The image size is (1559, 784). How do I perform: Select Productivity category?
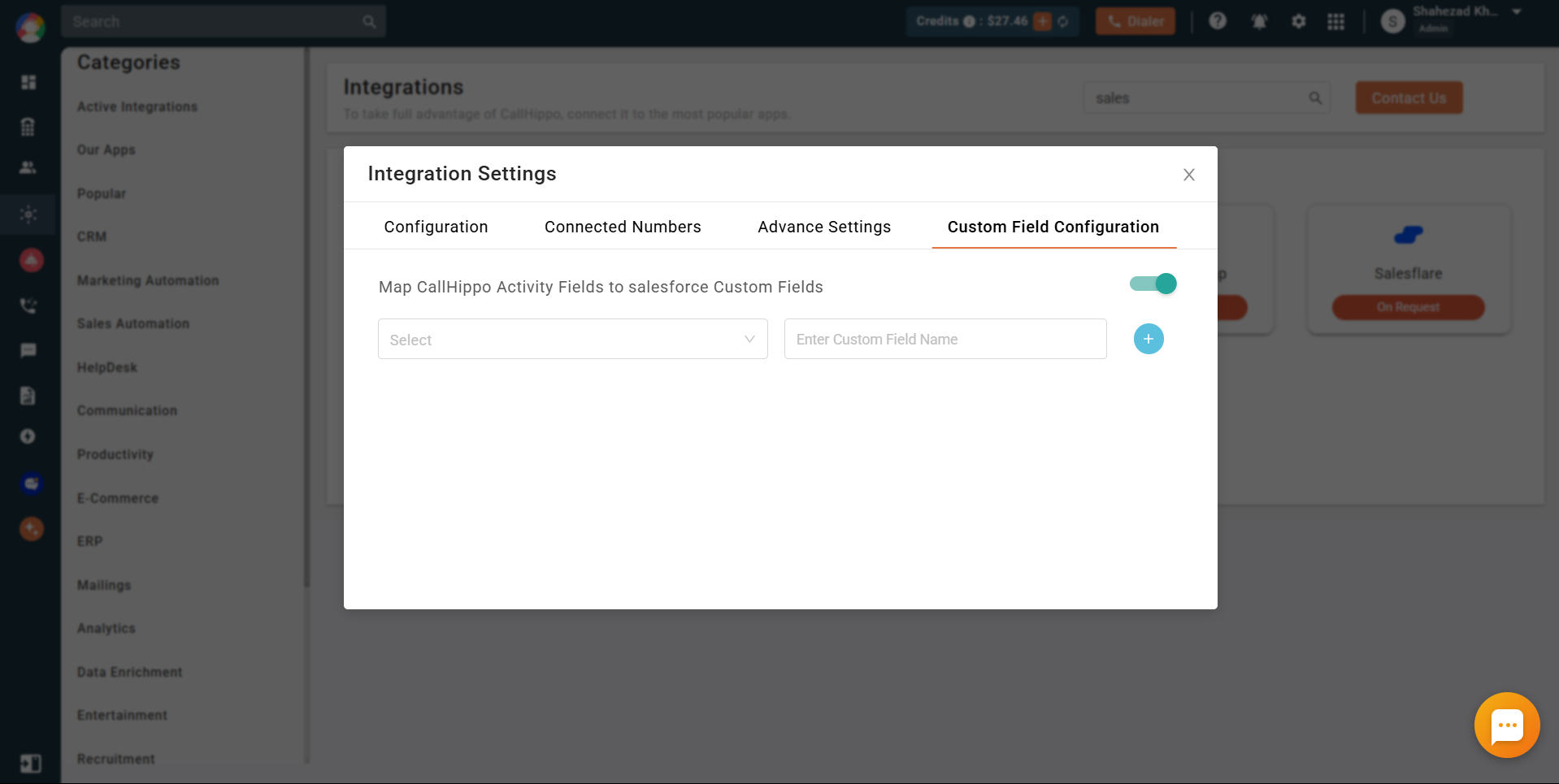coord(115,454)
